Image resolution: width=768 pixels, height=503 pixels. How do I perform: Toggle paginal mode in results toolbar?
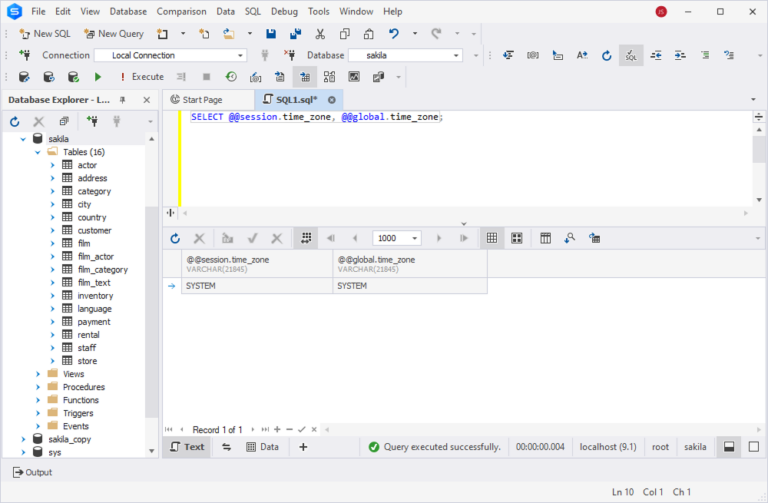[306, 238]
